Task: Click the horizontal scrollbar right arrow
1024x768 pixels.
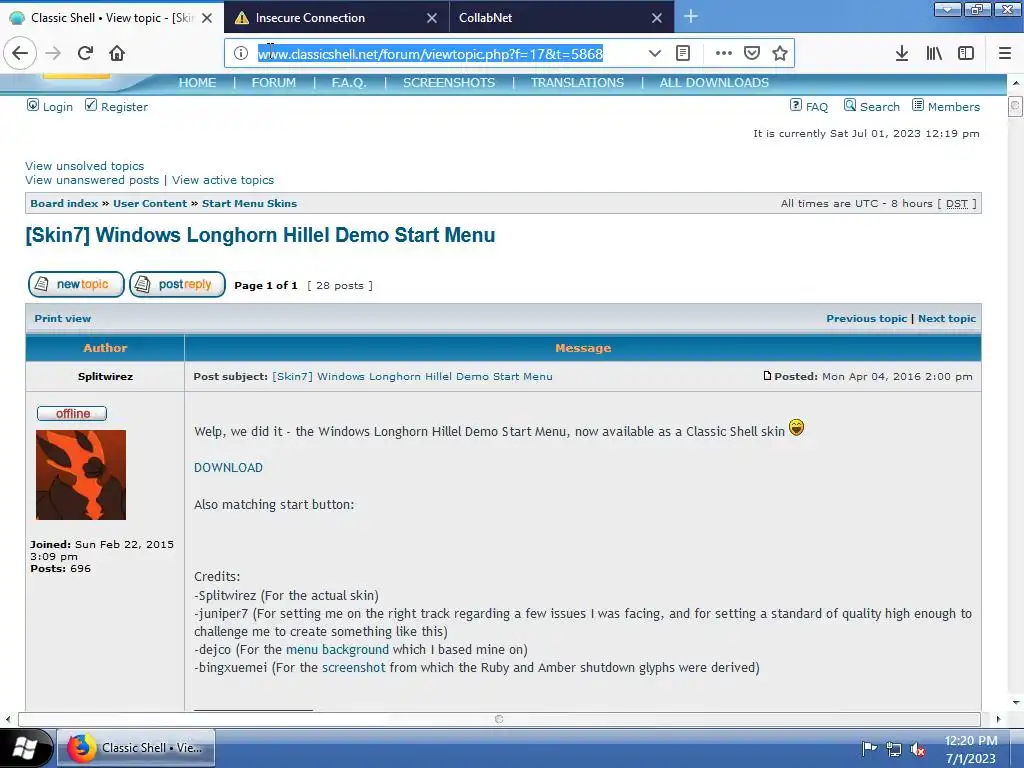Action: [x=998, y=719]
